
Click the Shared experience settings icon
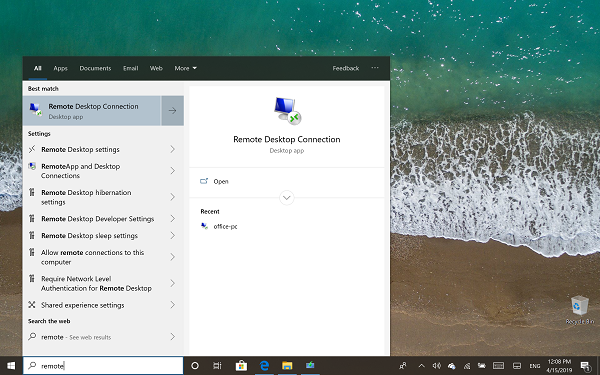click(32, 305)
